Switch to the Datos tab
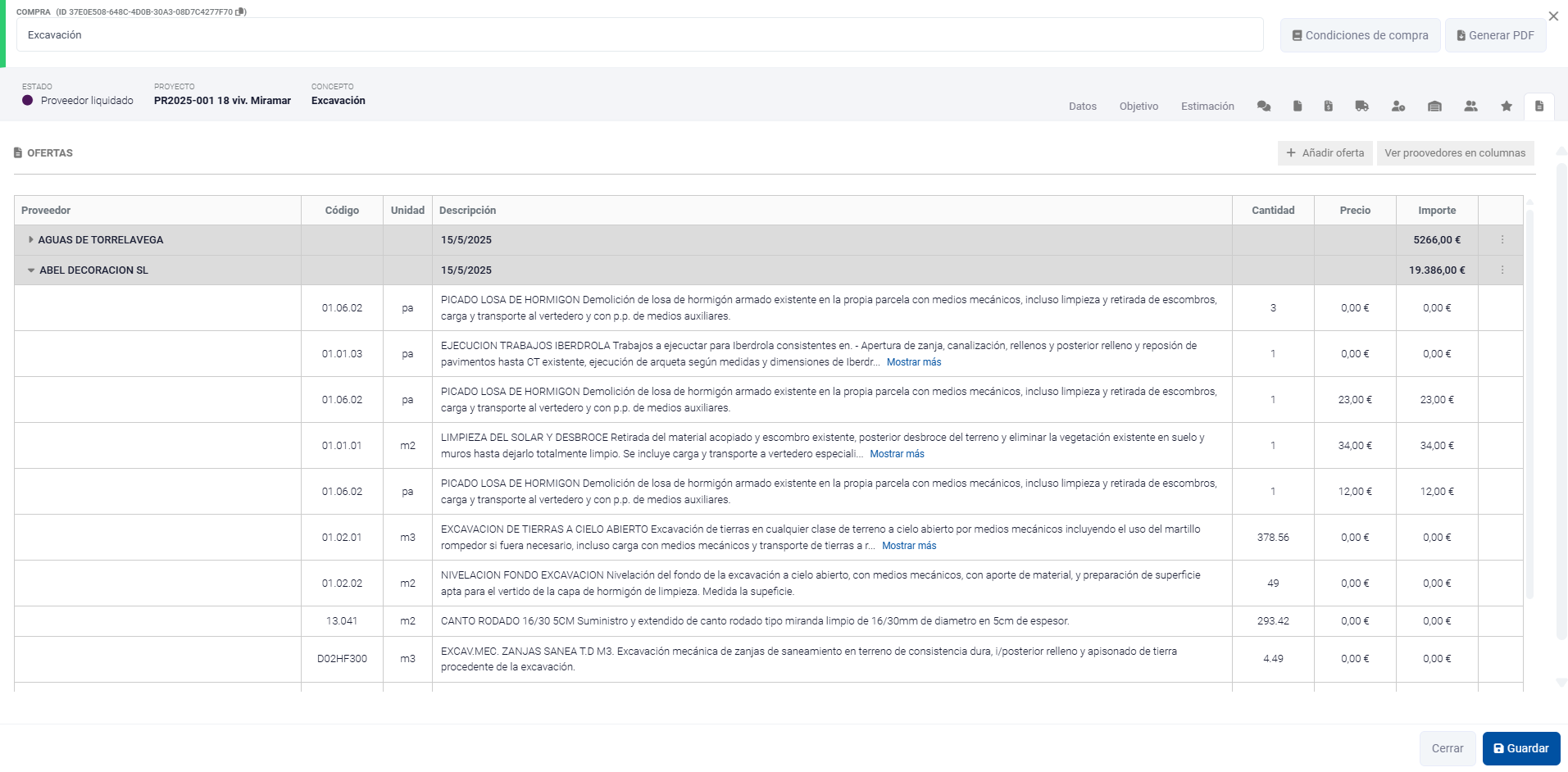Image resolution: width=1568 pixels, height=772 pixels. click(1082, 107)
